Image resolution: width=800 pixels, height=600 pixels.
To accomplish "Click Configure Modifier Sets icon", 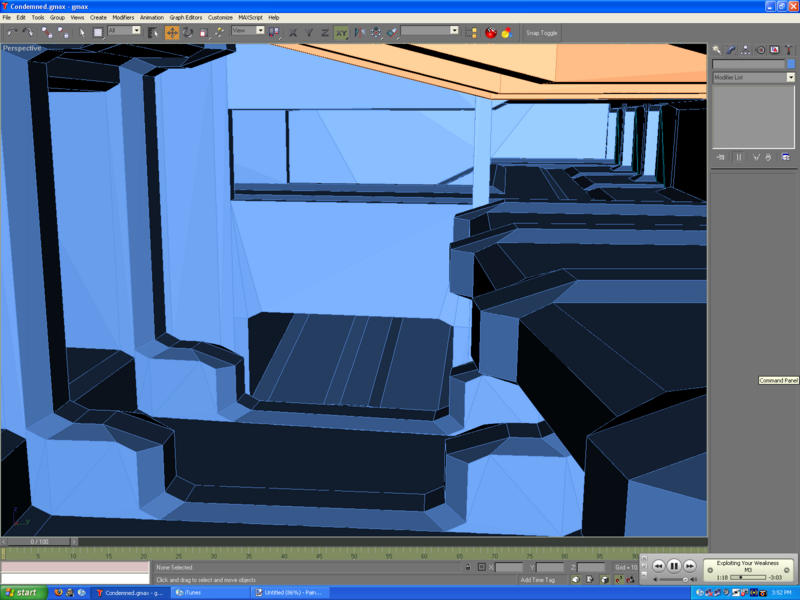I will 786,157.
